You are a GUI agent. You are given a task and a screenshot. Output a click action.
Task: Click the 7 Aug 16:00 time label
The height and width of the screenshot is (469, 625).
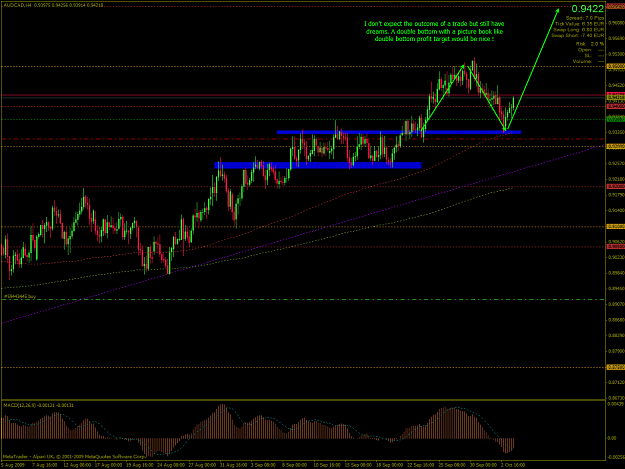[x=44, y=465]
